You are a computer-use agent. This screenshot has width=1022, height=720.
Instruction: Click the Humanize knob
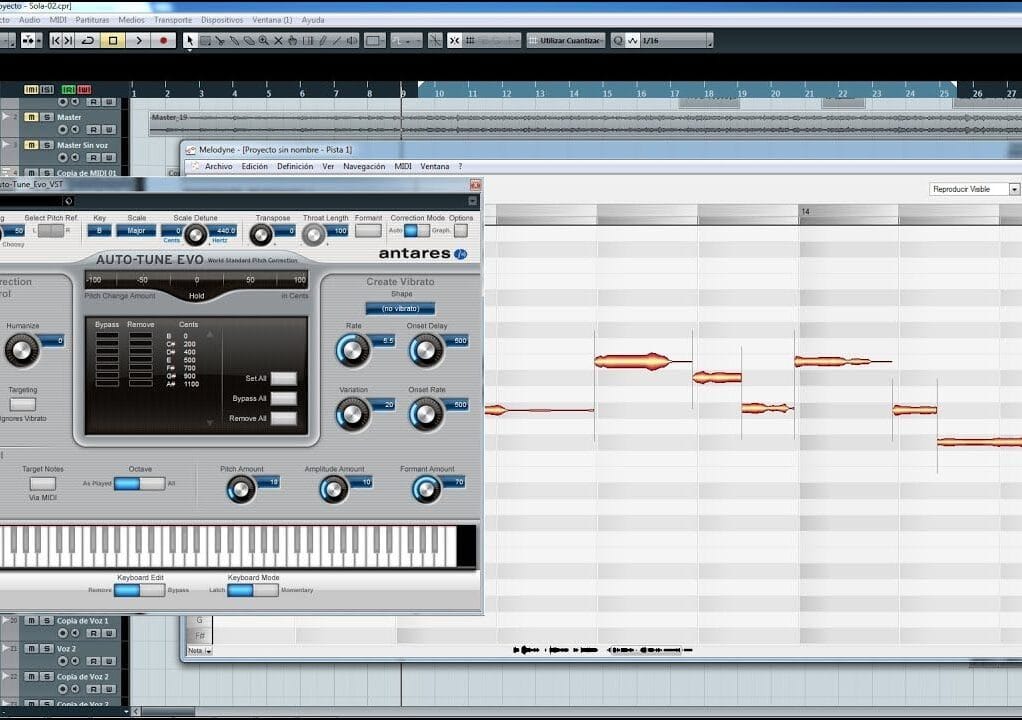coord(21,349)
